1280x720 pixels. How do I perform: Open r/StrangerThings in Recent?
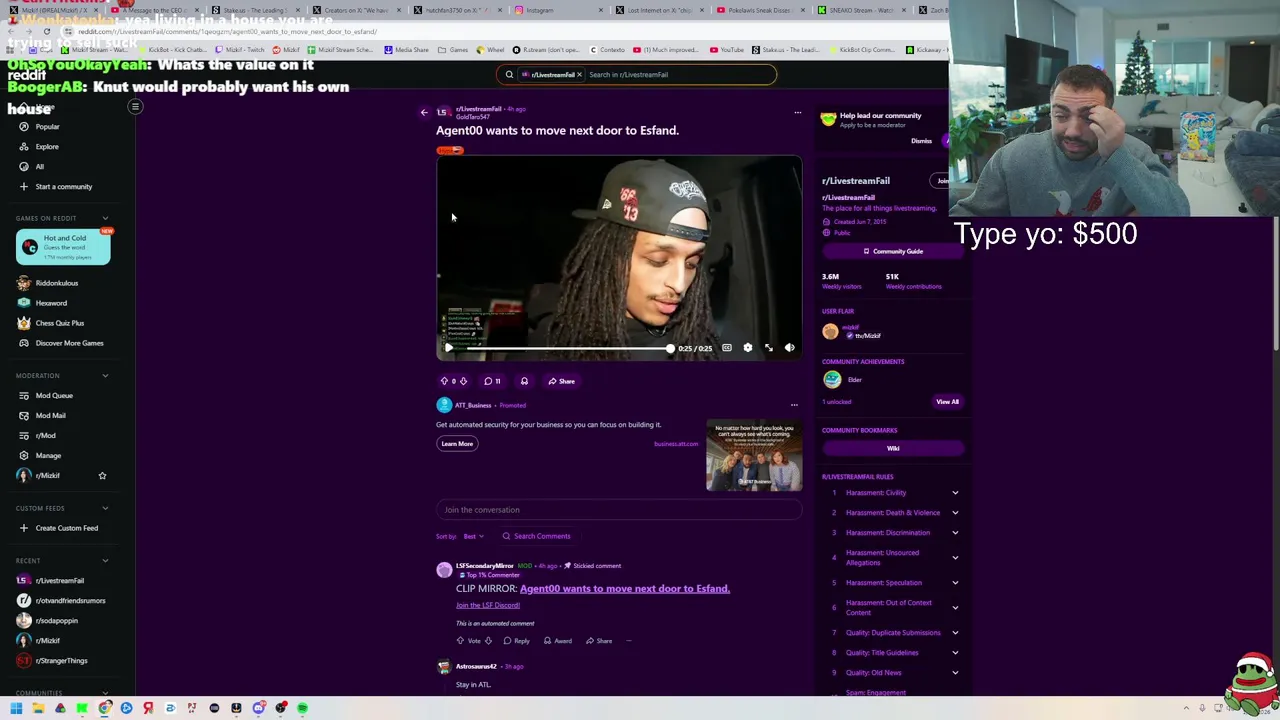point(61,661)
